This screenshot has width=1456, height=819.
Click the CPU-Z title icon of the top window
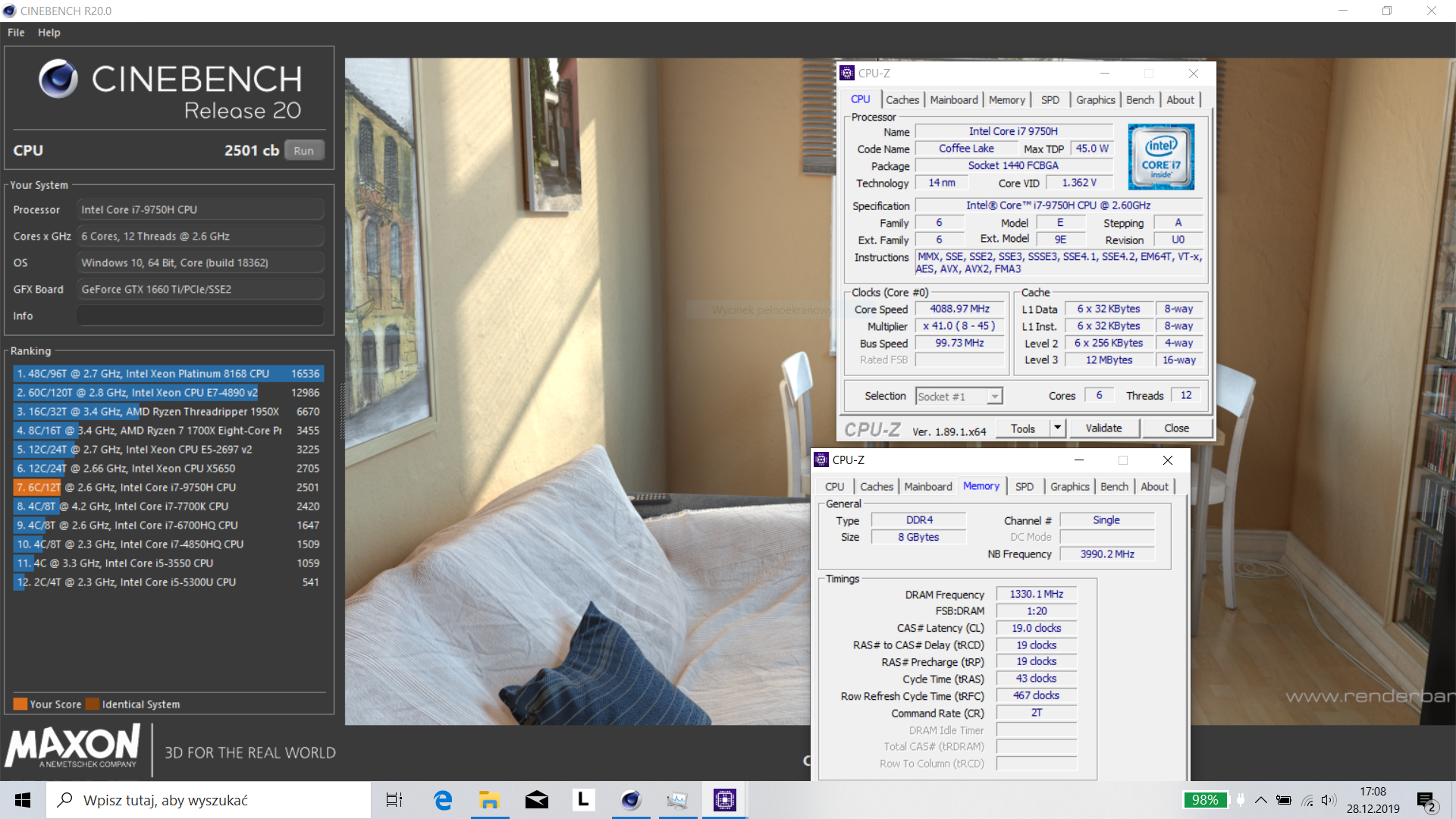[847, 74]
